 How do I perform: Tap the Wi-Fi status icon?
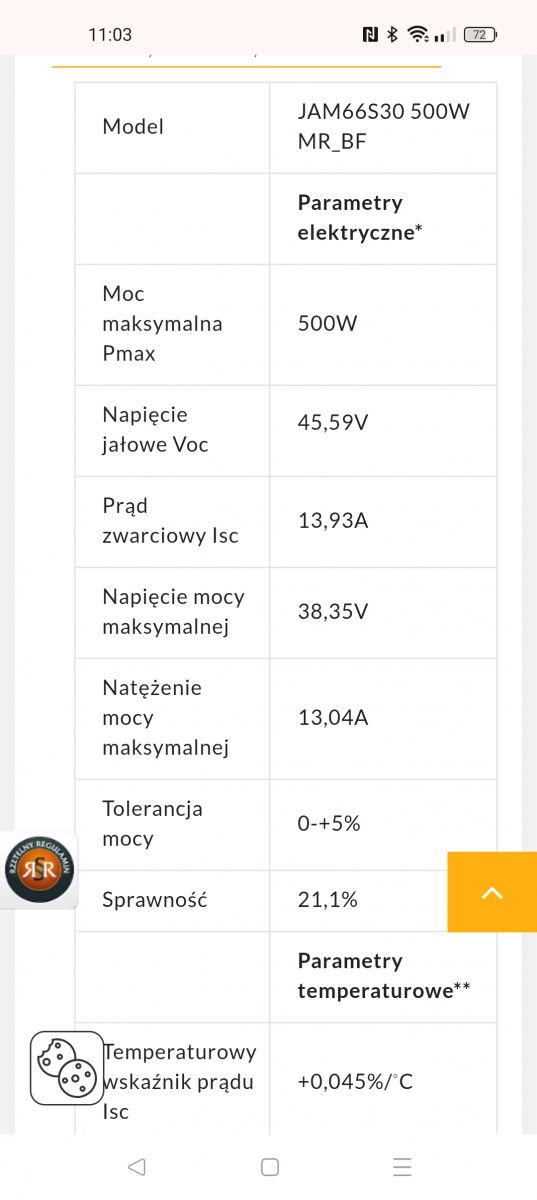point(417,34)
